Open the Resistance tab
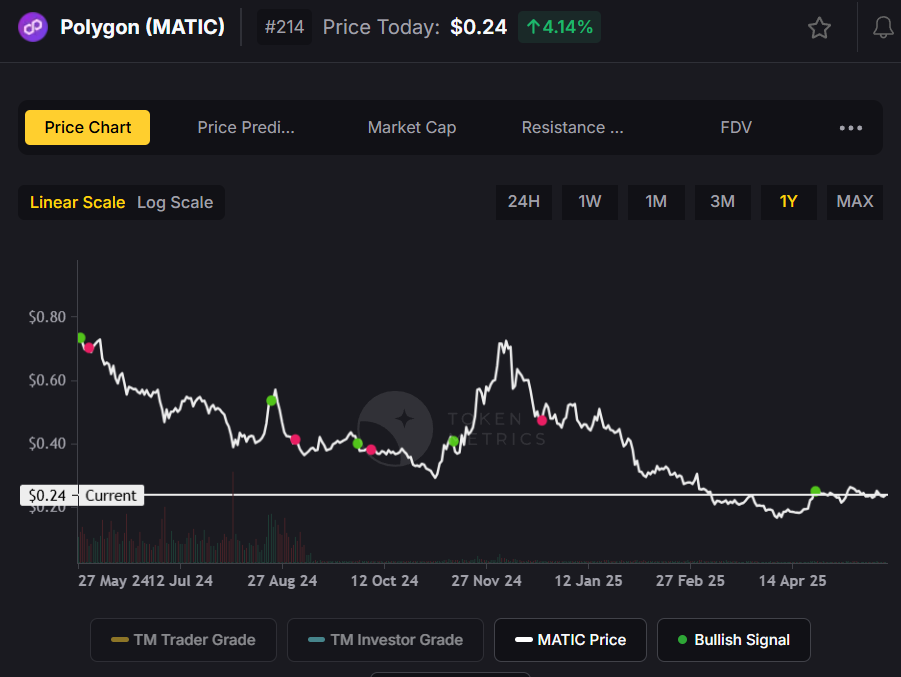Screen dimensions: 901x677 click(x=572, y=128)
